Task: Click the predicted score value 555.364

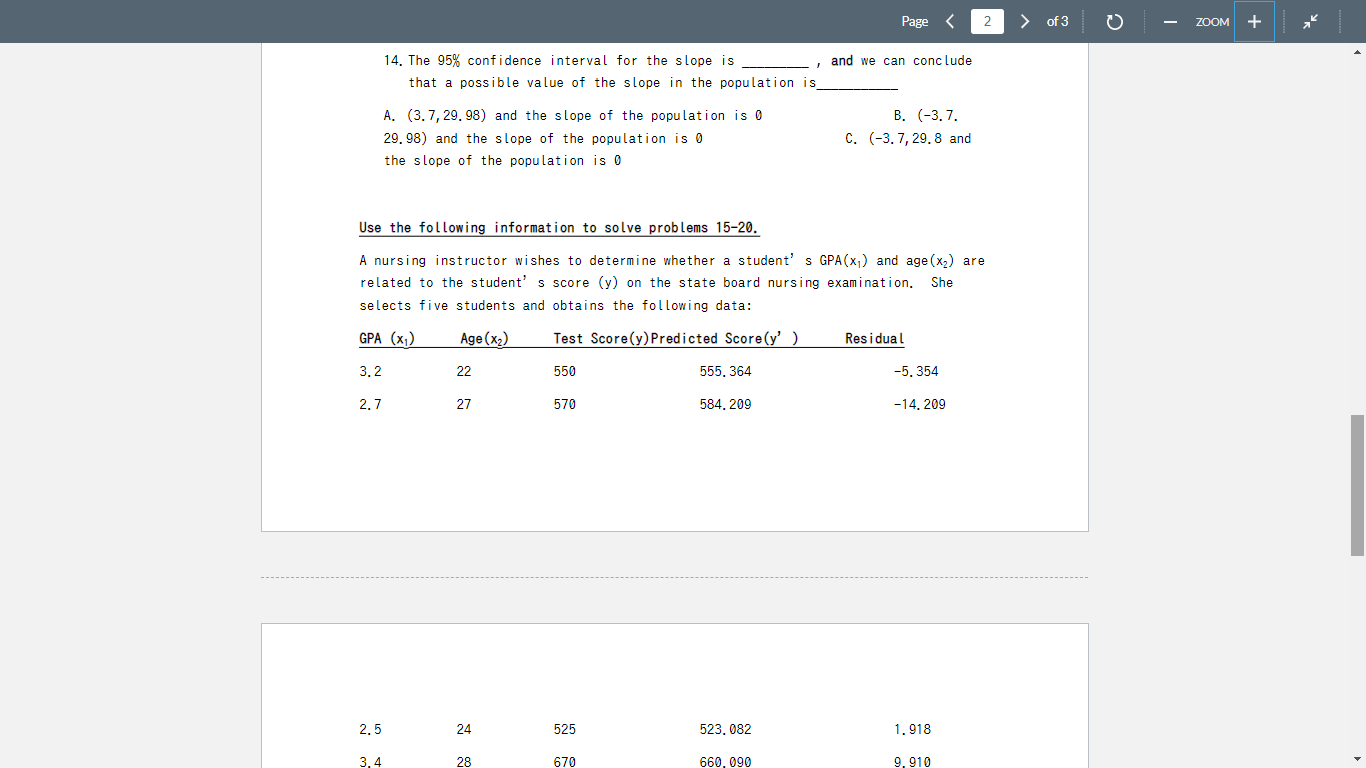Action: coord(724,371)
